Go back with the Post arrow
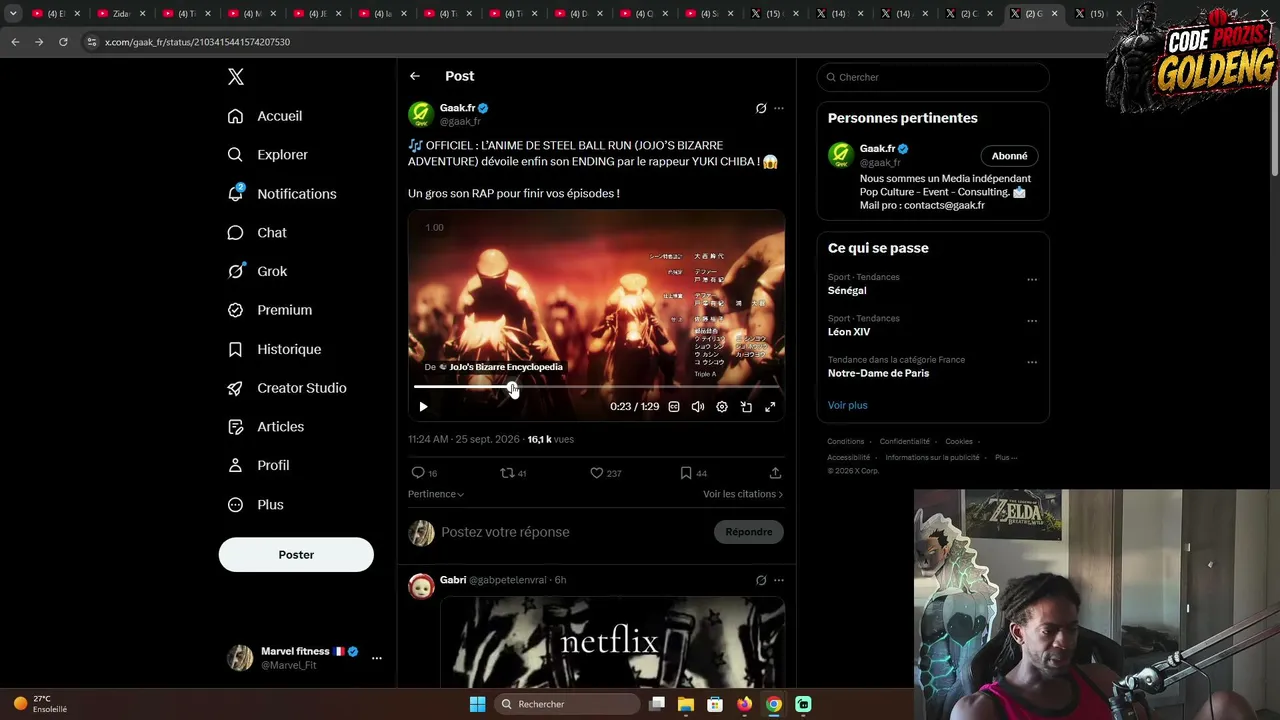Viewport: 1280px width, 720px height. point(415,76)
